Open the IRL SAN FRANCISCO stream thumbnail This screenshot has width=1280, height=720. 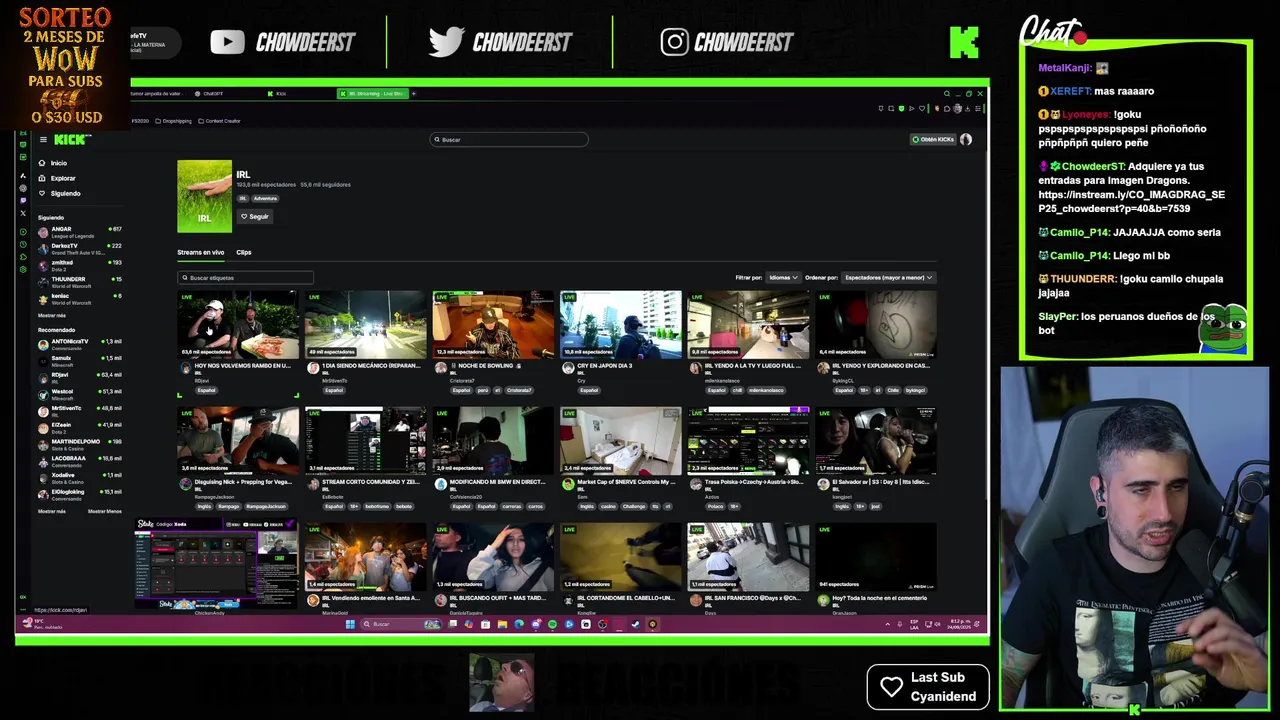[x=748, y=556]
